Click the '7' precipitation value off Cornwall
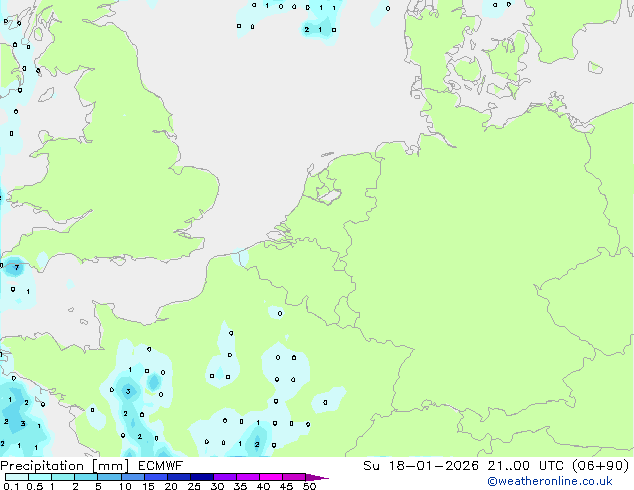This screenshot has width=634, height=490. coord(17,268)
